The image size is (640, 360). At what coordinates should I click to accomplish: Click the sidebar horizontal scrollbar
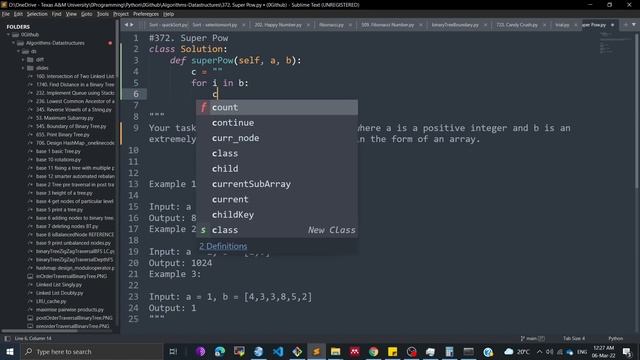[x=39, y=331]
